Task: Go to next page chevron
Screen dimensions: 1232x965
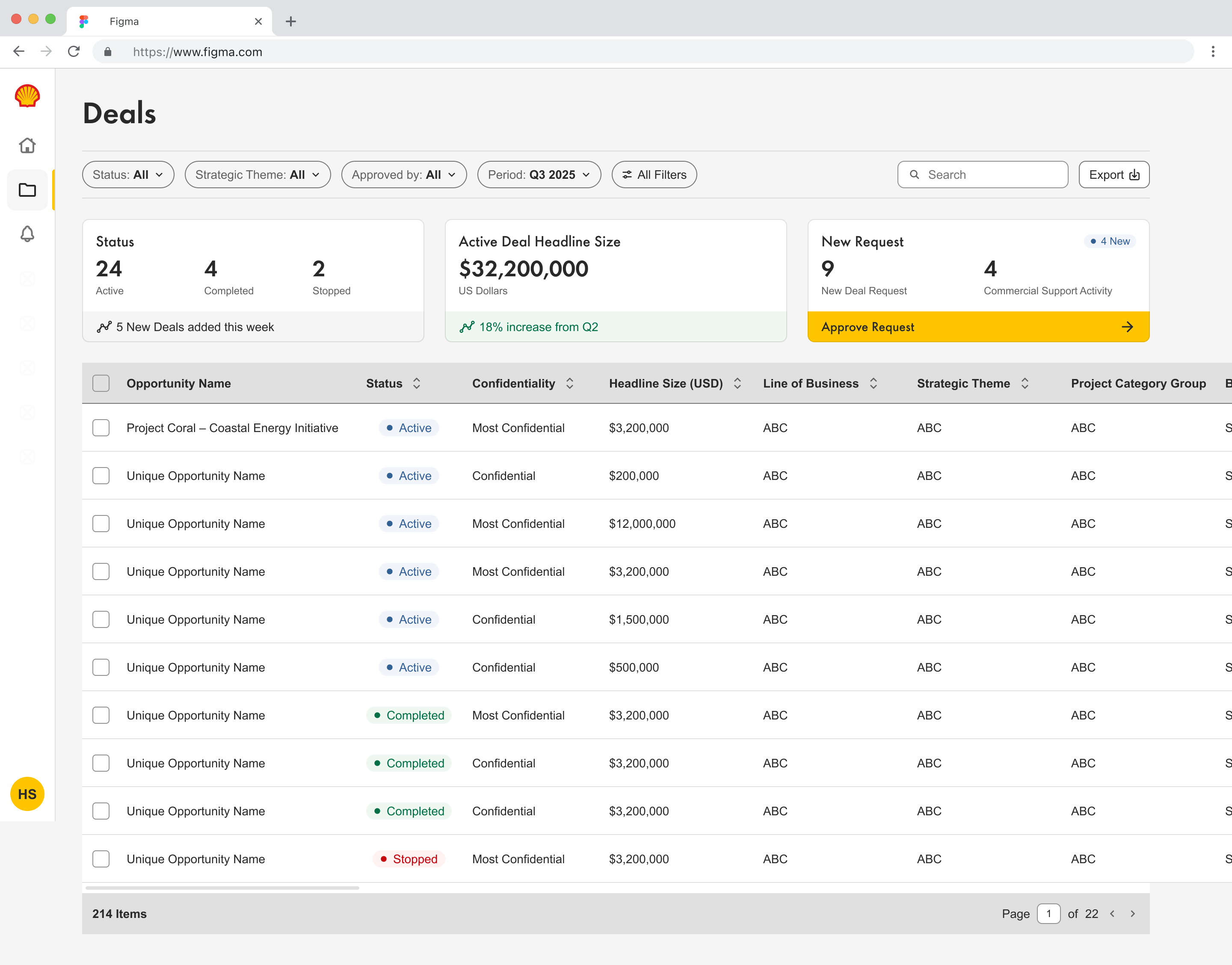Action: pos(1133,914)
